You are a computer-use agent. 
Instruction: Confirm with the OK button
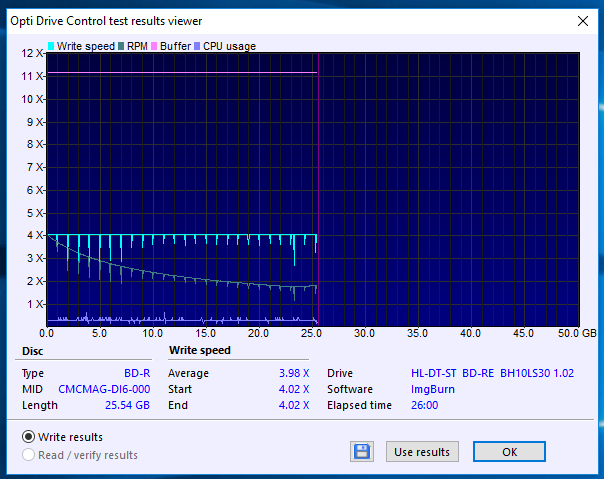click(x=509, y=452)
